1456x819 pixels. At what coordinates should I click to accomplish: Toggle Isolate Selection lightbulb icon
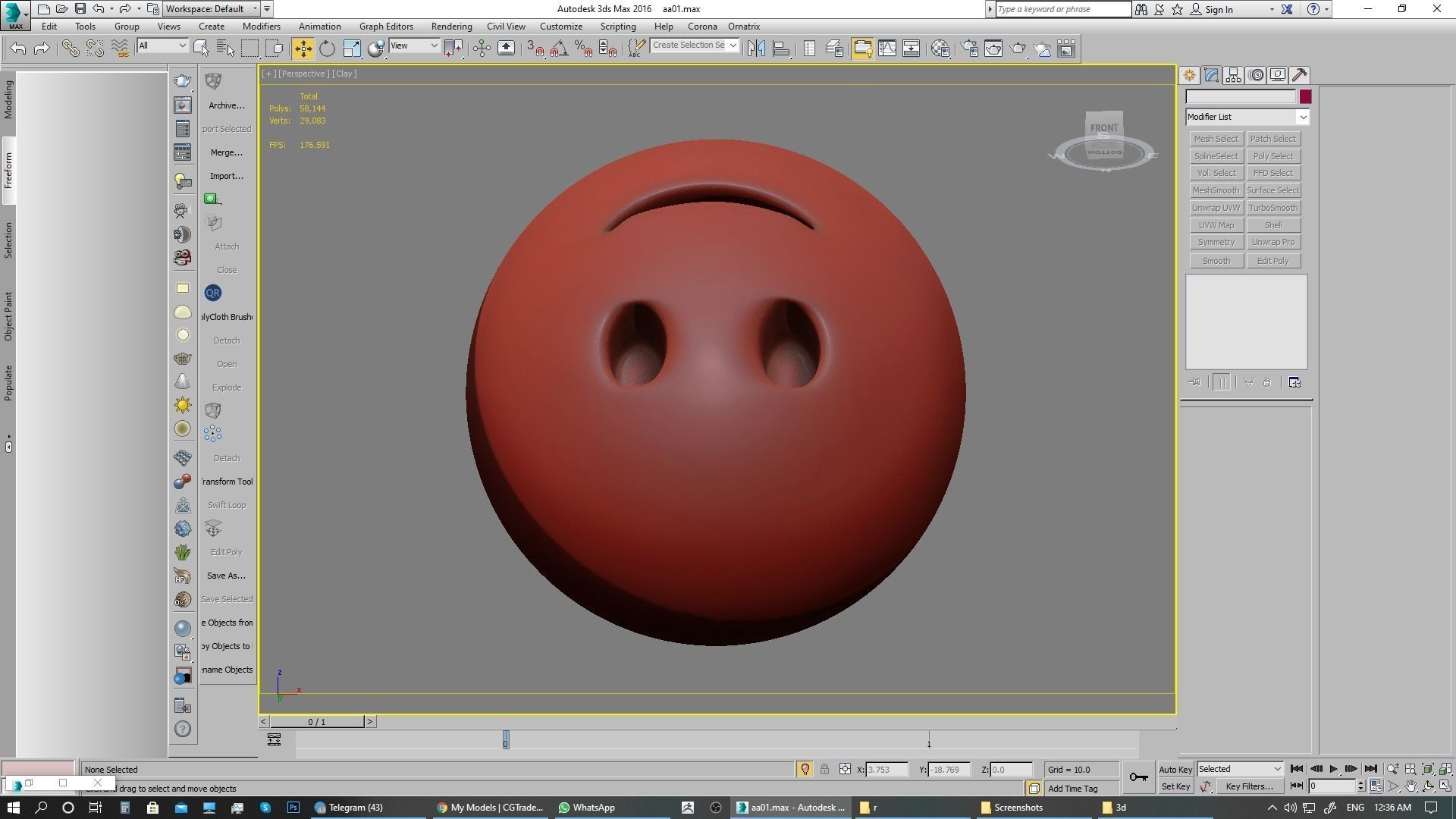point(805,769)
